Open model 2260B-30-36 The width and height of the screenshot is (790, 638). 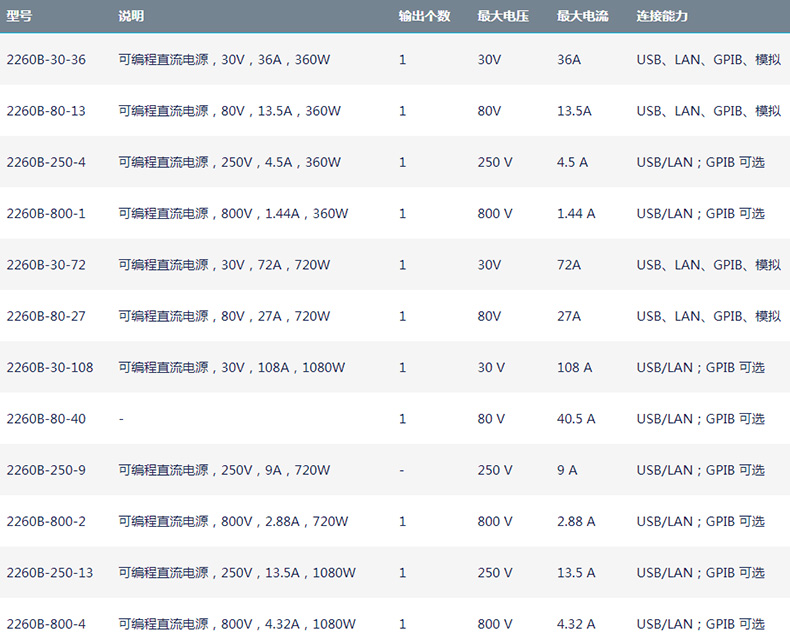(46, 59)
